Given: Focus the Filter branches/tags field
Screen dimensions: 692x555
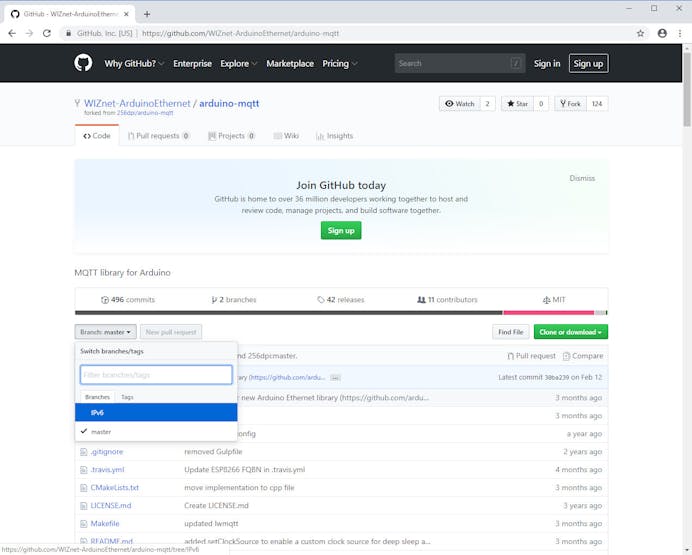Looking at the screenshot, I should 156,375.
